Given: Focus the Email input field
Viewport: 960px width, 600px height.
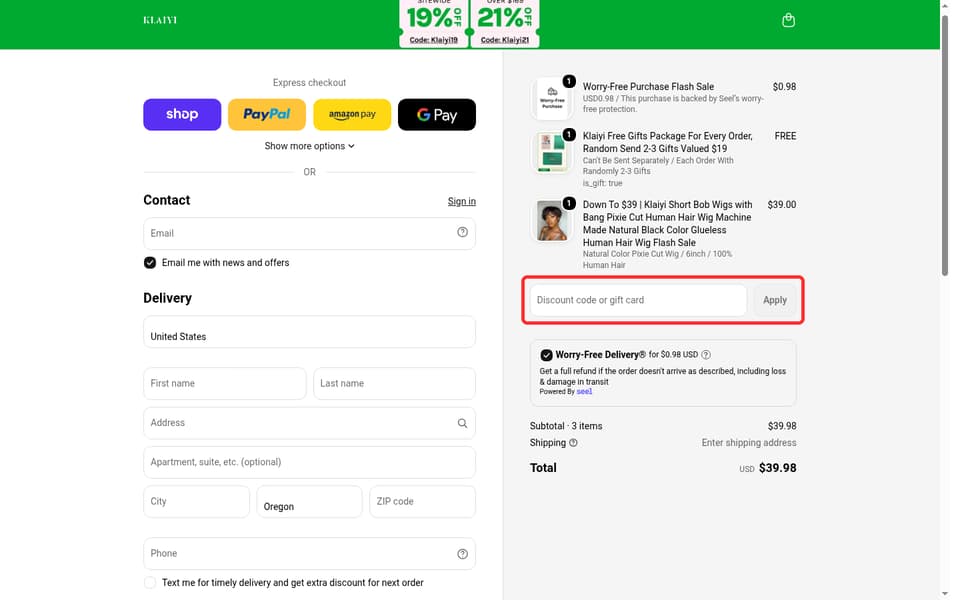Looking at the screenshot, I should coord(309,233).
